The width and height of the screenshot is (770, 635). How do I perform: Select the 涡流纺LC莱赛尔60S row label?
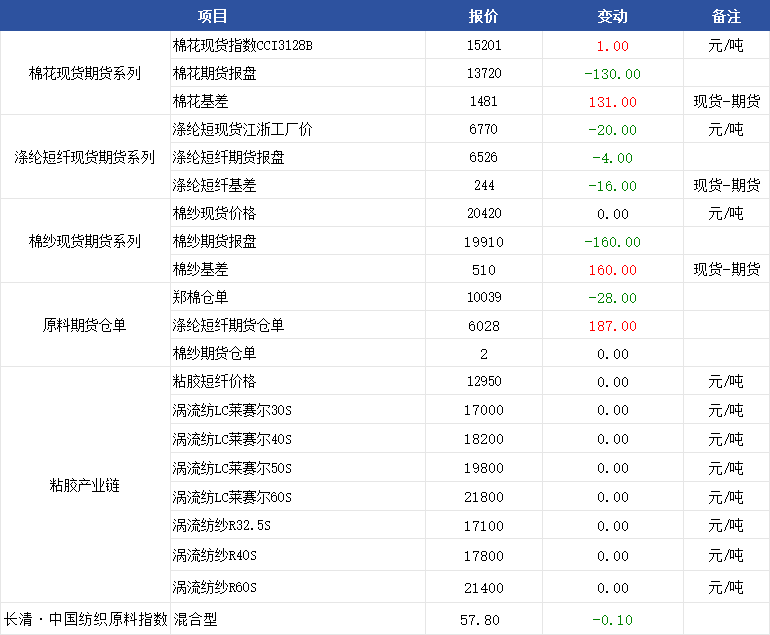pos(232,497)
